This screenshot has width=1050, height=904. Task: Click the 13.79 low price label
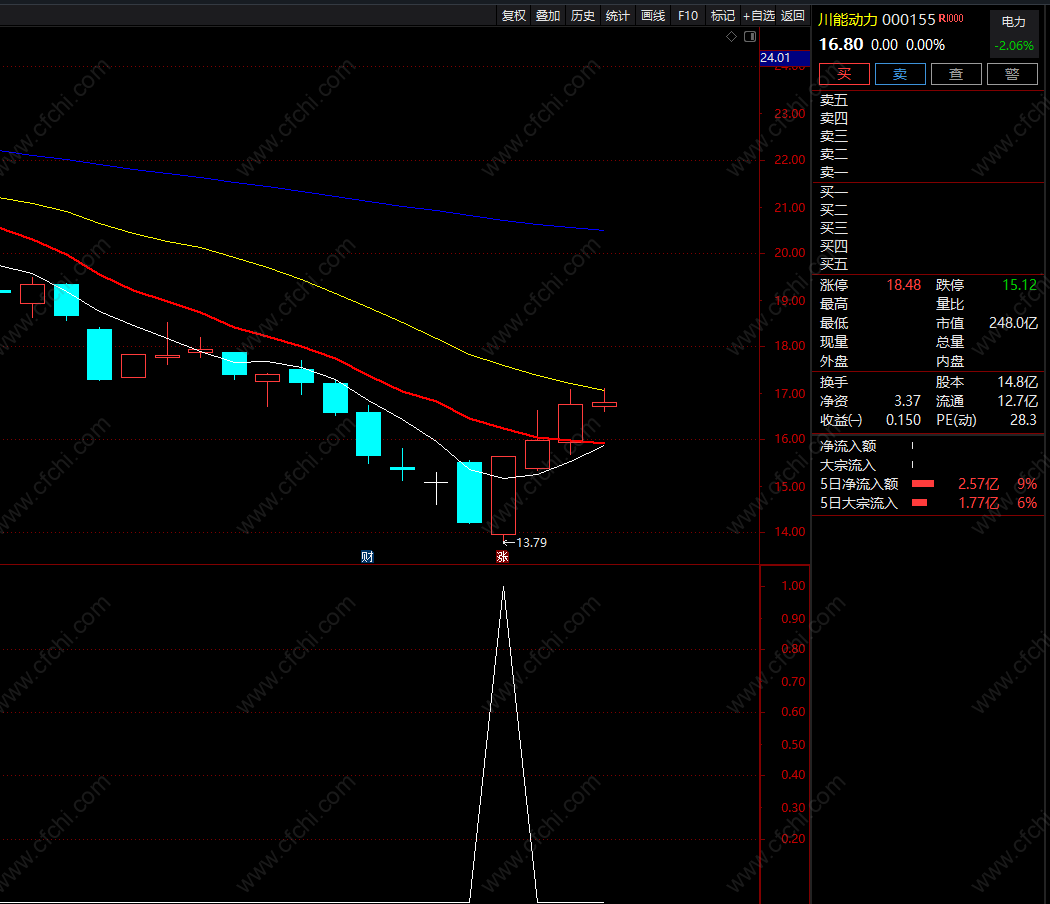click(x=531, y=542)
